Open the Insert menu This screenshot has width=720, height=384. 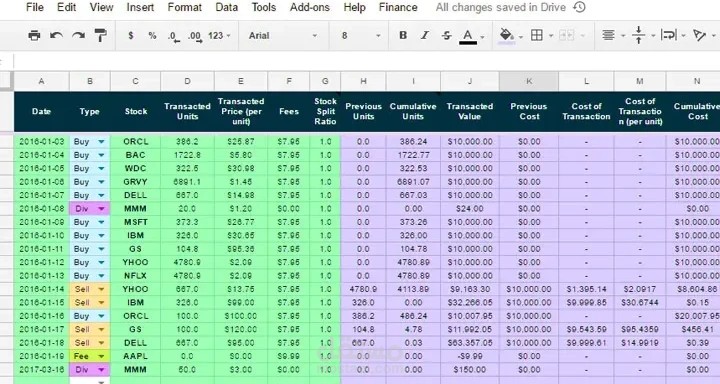141,7
